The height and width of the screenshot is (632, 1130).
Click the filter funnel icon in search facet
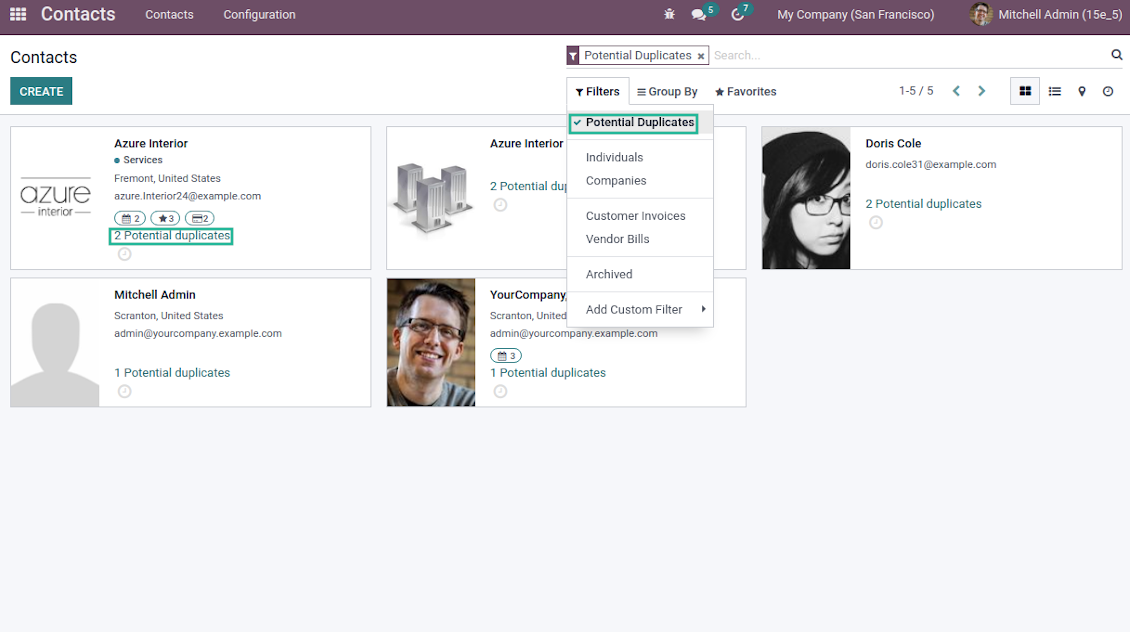573,55
